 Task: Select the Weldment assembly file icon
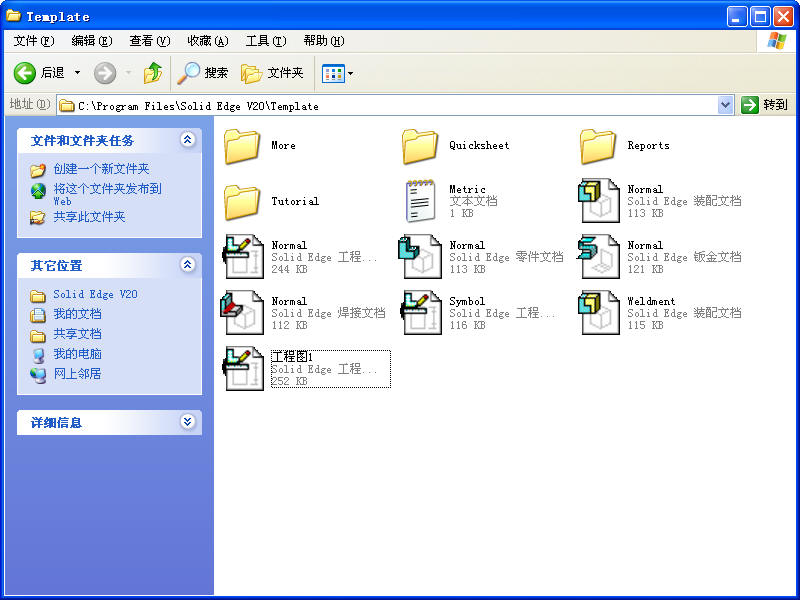pos(599,313)
